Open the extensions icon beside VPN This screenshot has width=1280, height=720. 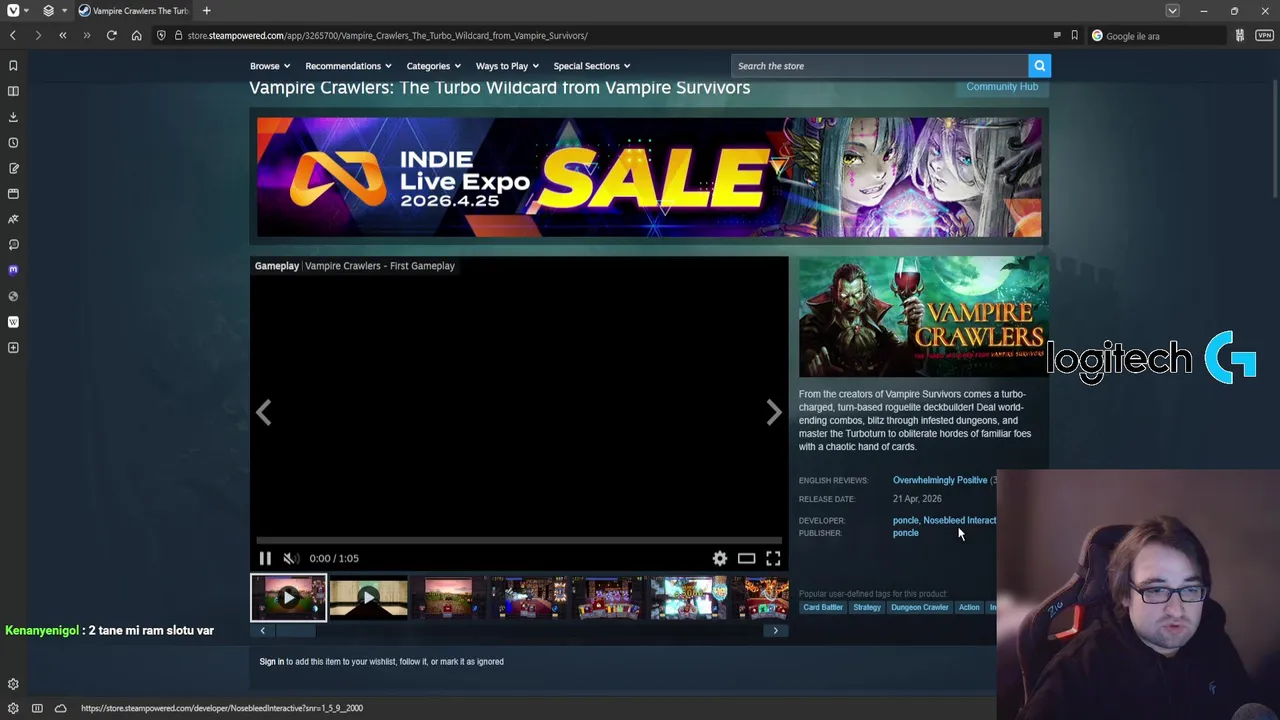(1240, 36)
